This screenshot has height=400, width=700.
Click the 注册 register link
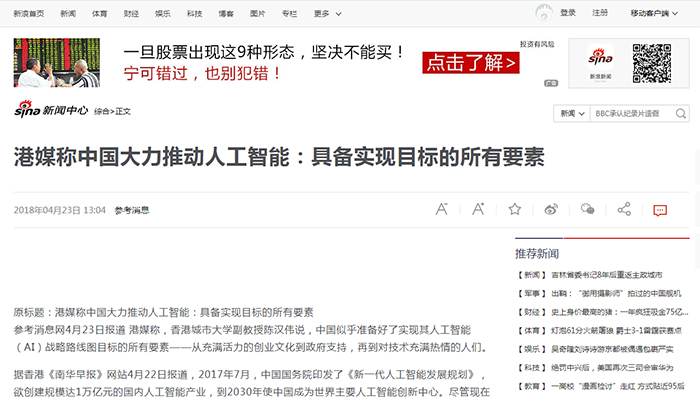599,13
